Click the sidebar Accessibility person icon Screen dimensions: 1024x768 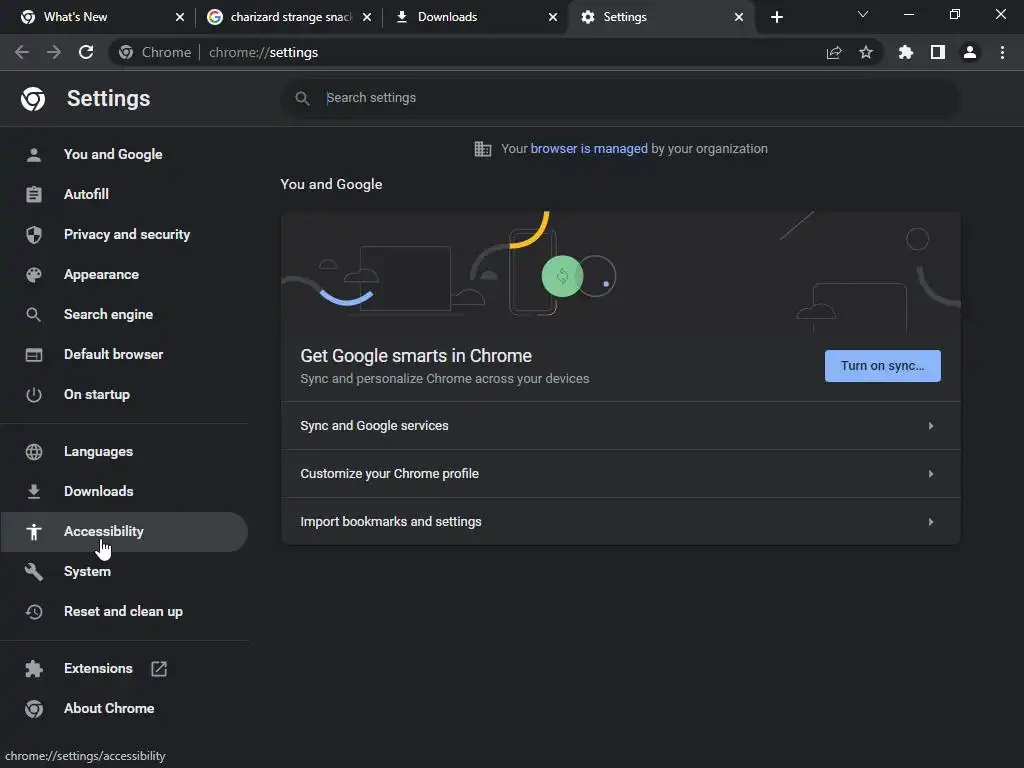[x=34, y=532]
